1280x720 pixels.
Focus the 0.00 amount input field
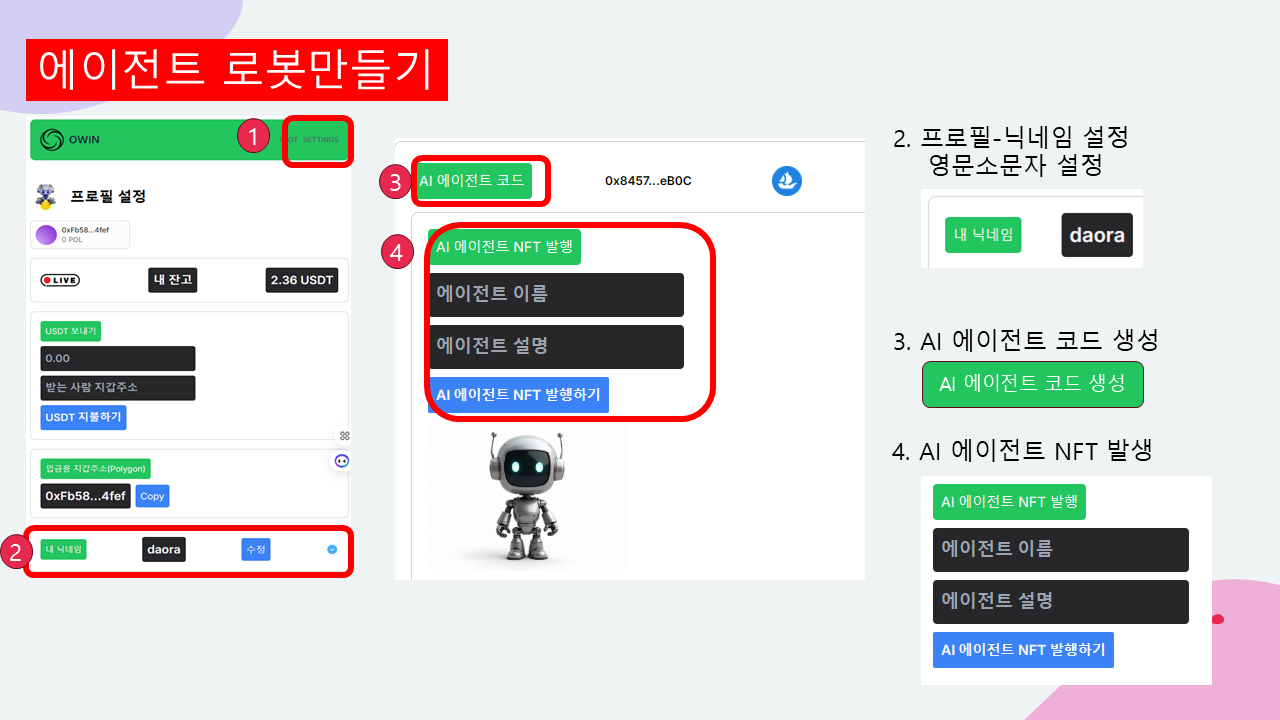(x=118, y=358)
